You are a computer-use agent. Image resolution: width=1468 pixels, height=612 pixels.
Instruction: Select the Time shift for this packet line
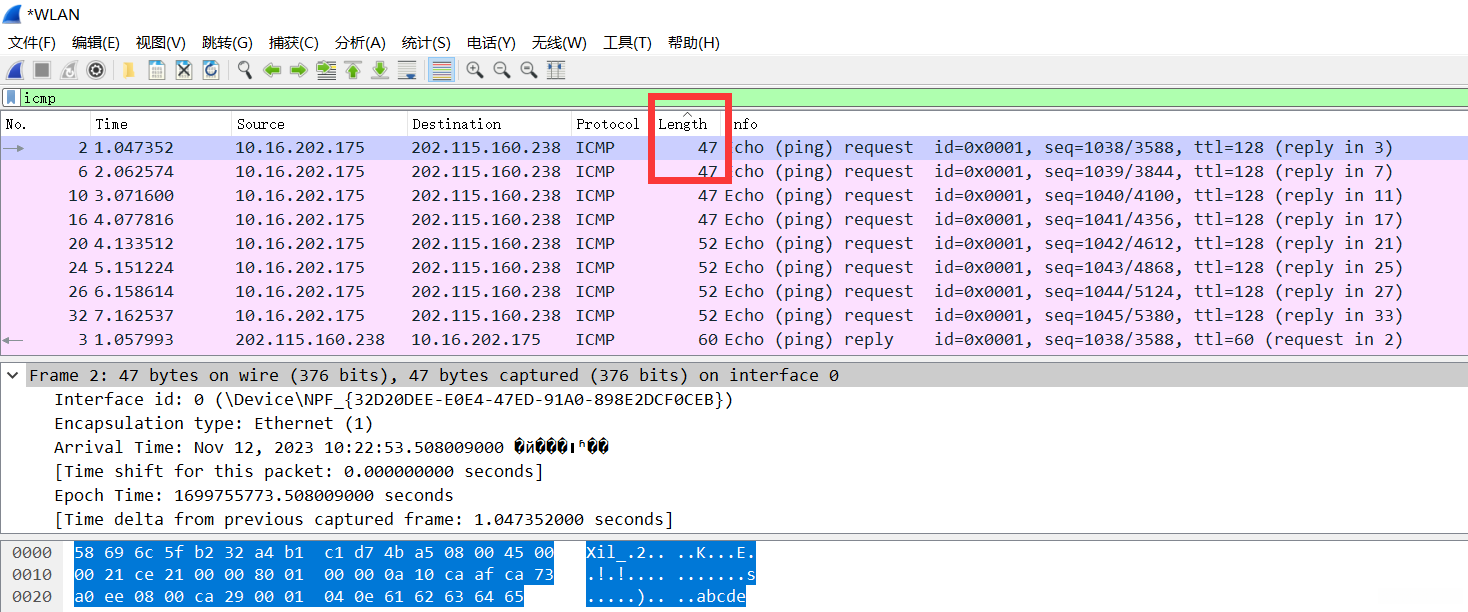point(299,472)
